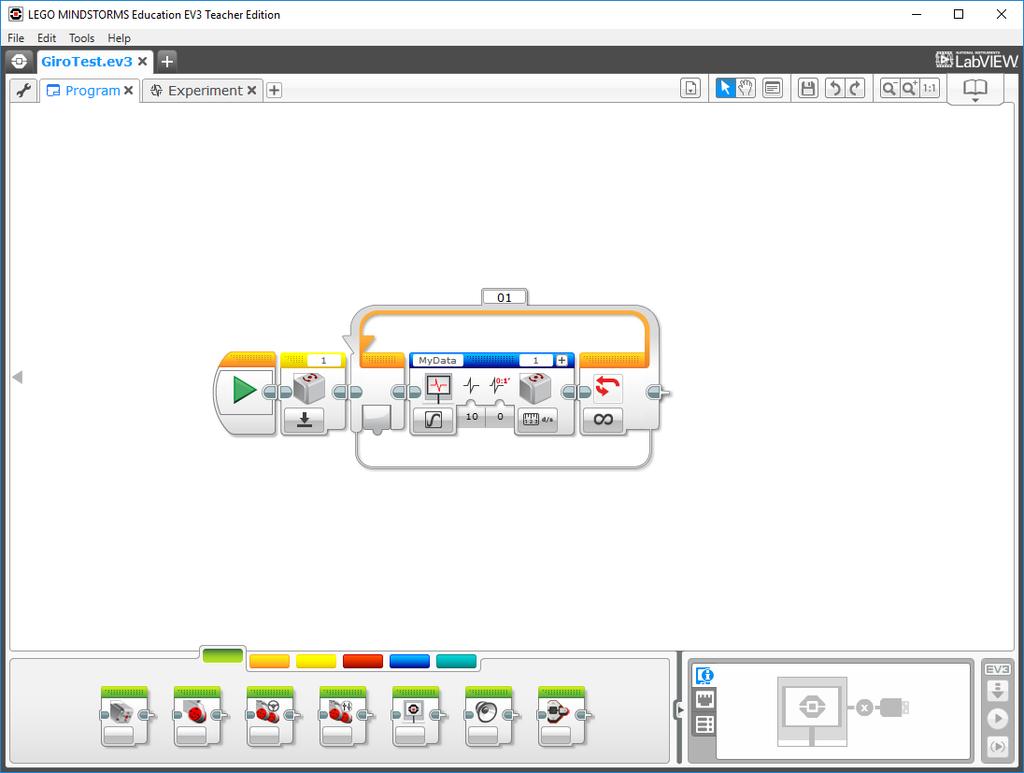Pick the Move Tank block
Screen dimensions: 1024x773
click(344, 716)
